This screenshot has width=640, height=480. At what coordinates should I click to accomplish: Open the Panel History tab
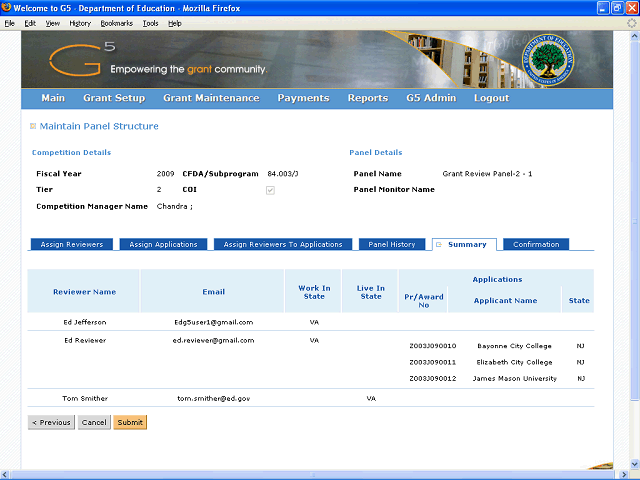[392, 244]
